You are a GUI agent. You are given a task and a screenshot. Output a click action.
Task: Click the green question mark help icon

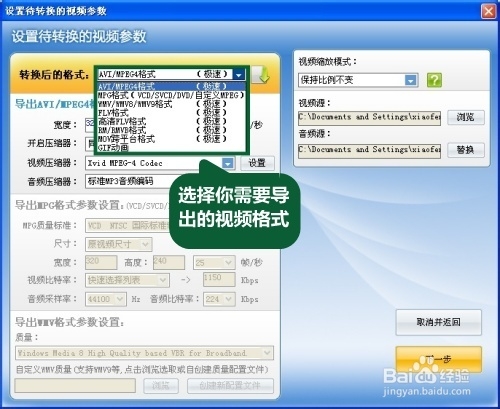tap(434, 80)
